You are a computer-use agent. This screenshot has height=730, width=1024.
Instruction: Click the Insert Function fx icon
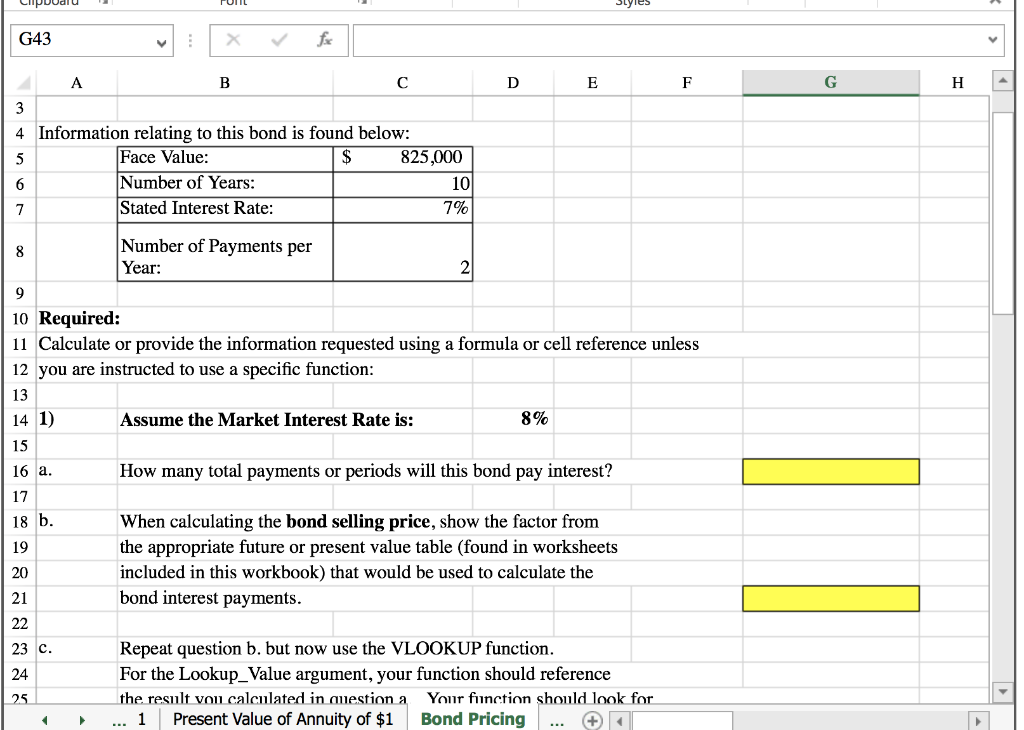pos(324,40)
